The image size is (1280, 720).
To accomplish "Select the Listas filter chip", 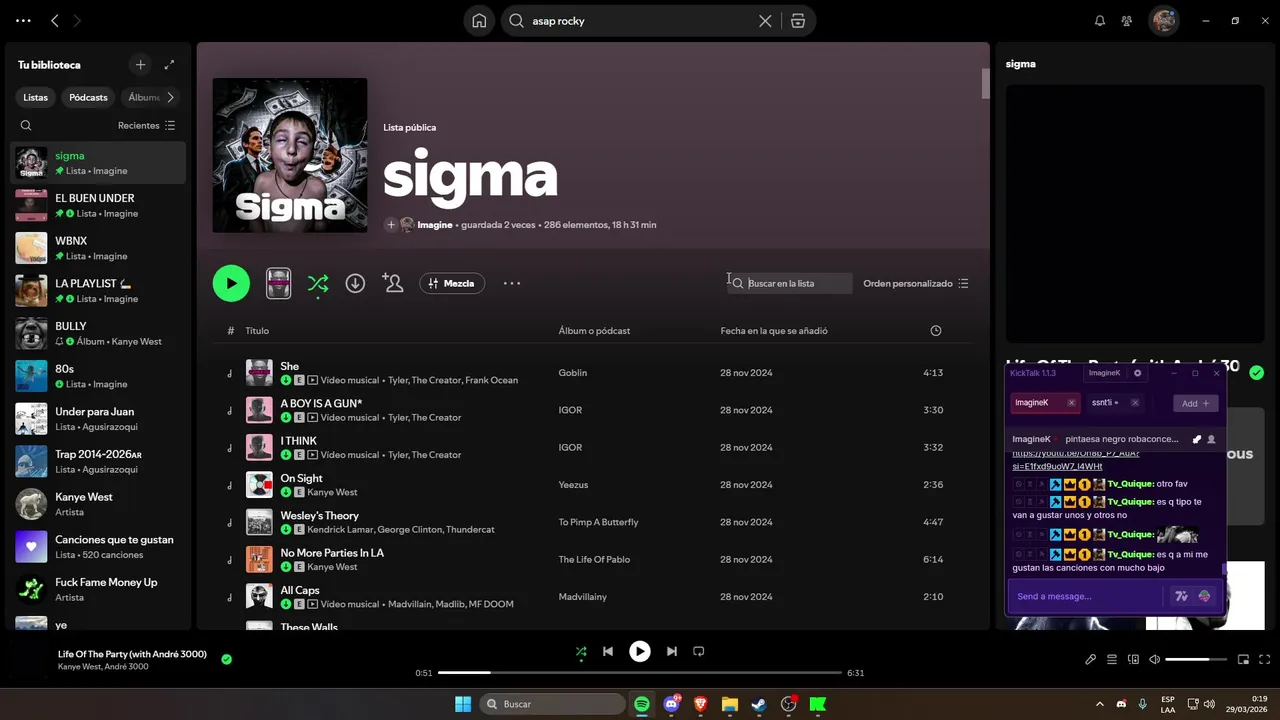I will [x=36, y=97].
